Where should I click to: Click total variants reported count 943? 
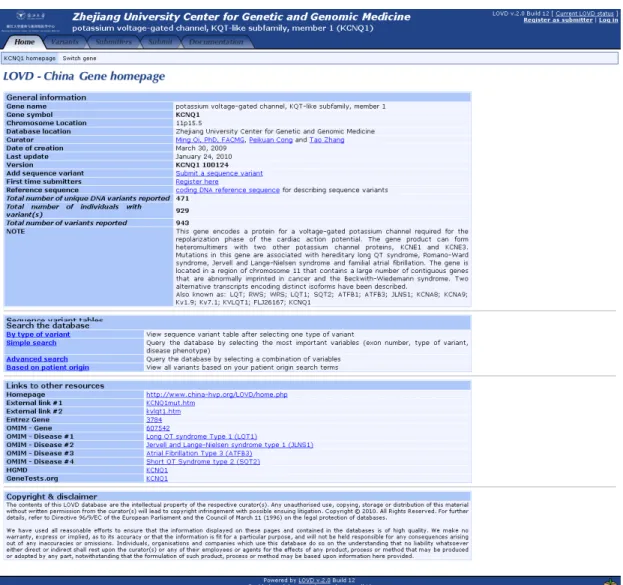point(182,223)
